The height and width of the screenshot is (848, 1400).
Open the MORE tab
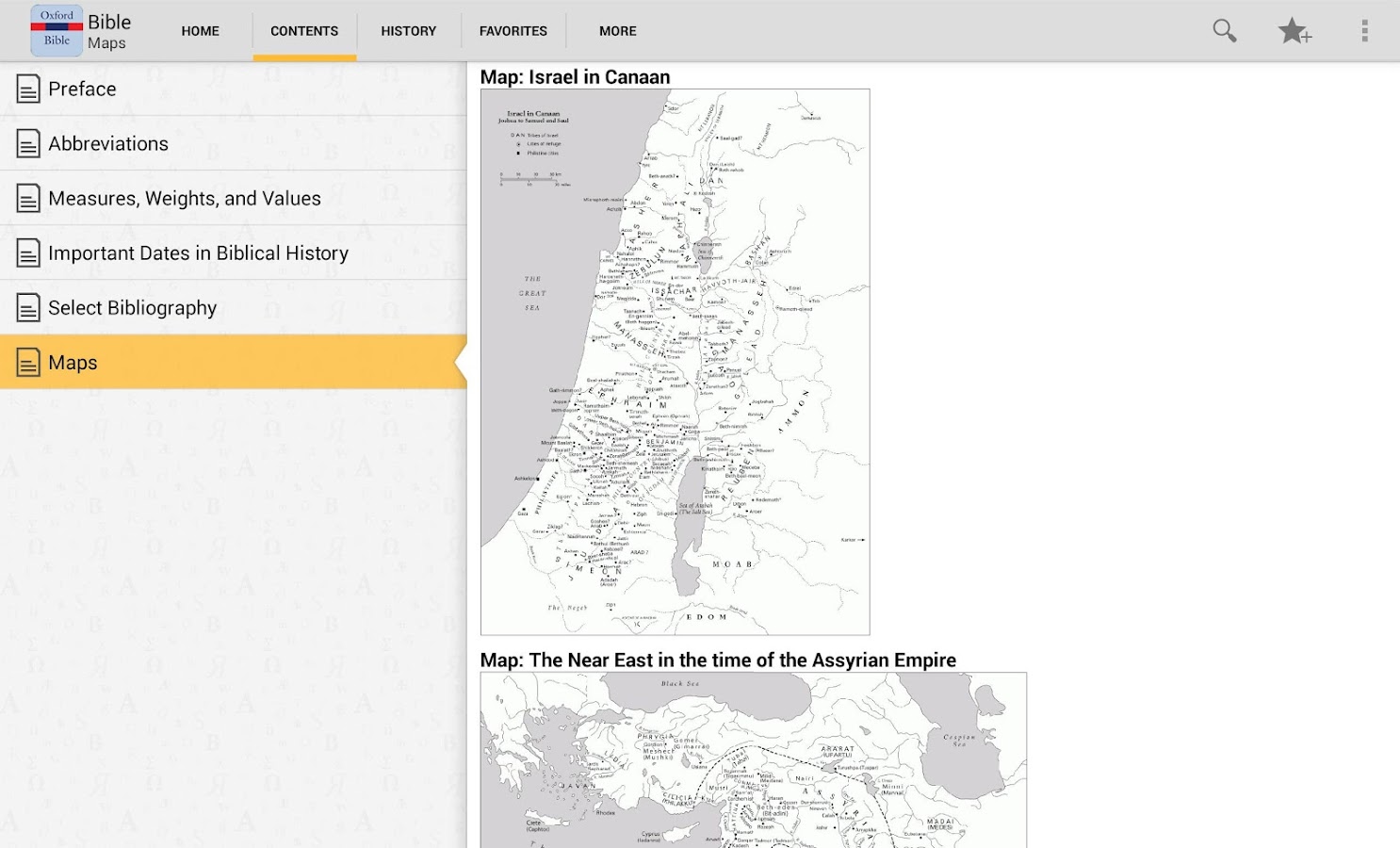click(x=618, y=31)
